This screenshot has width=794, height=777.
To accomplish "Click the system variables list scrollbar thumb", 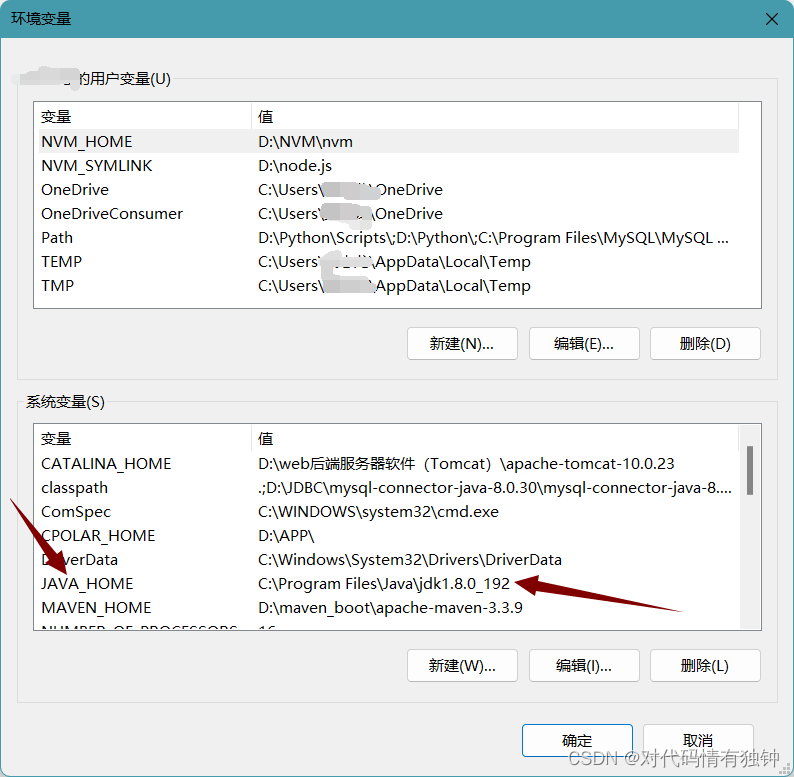I will tap(750, 470).
